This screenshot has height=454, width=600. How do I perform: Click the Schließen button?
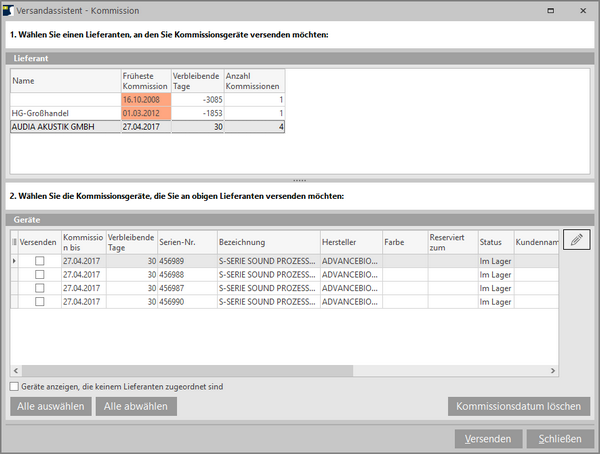561,439
